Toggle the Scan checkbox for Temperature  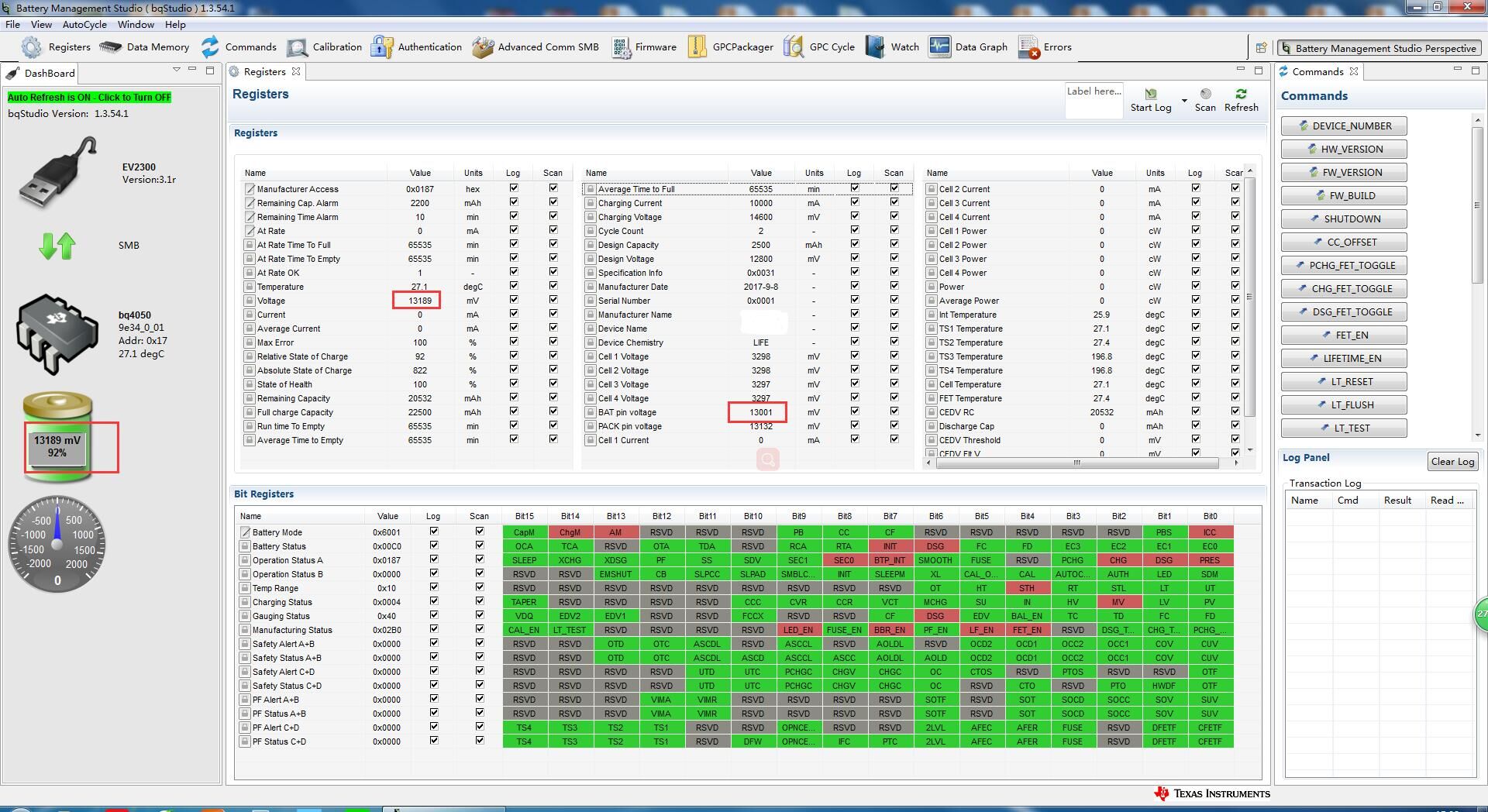click(553, 286)
